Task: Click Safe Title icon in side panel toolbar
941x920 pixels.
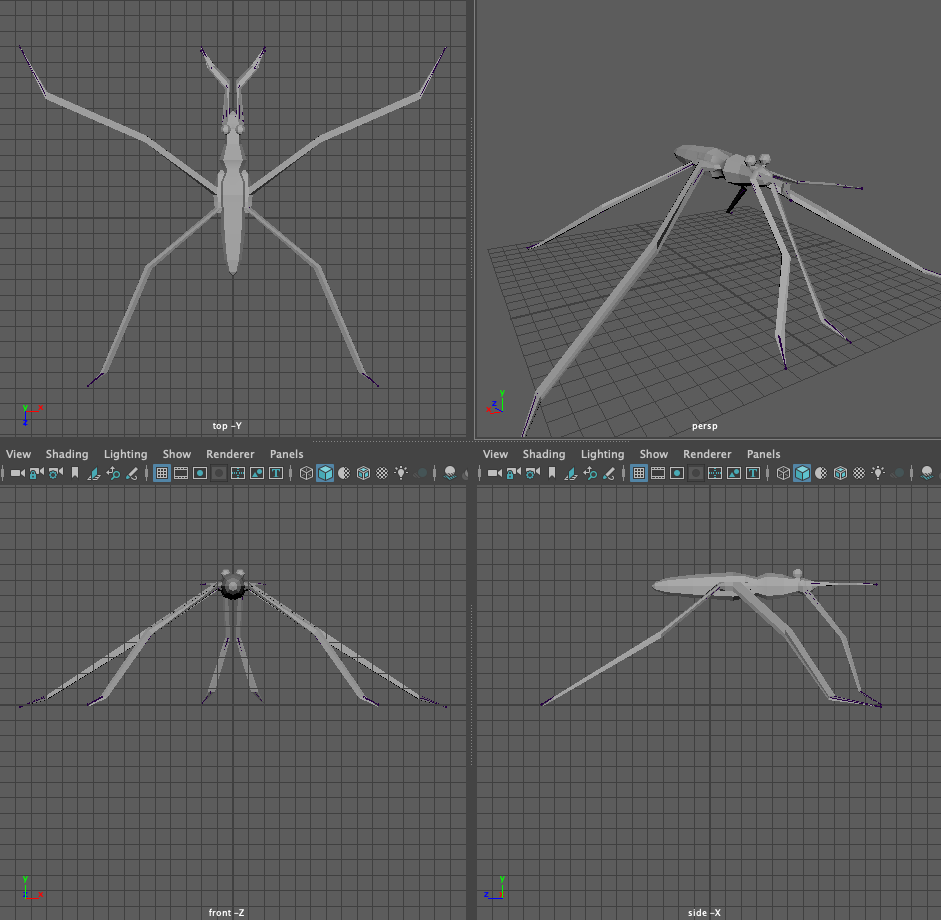Action: coord(753,474)
